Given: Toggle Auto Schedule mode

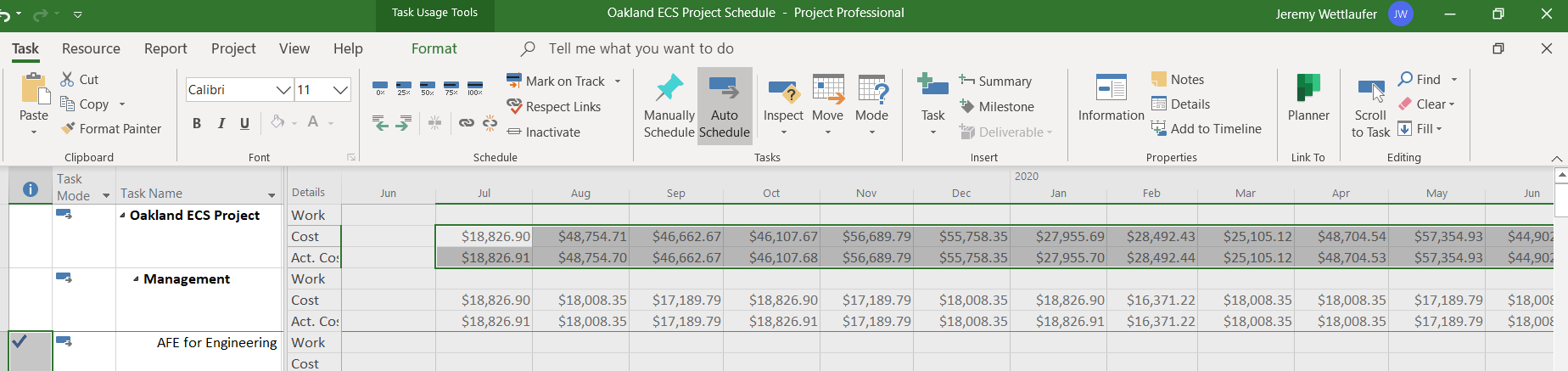Looking at the screenshot, I should (x=725, y=106).
